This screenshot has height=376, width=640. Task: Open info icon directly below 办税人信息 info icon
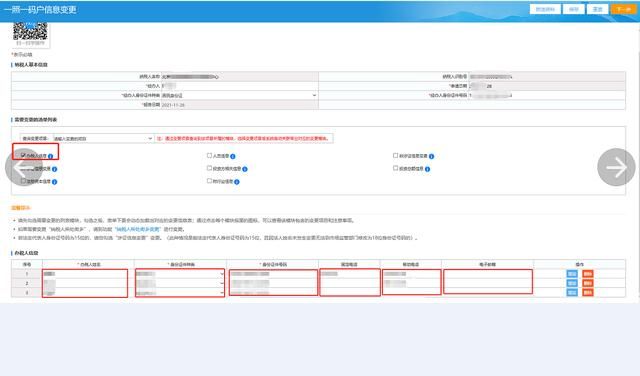pos(54,169)
